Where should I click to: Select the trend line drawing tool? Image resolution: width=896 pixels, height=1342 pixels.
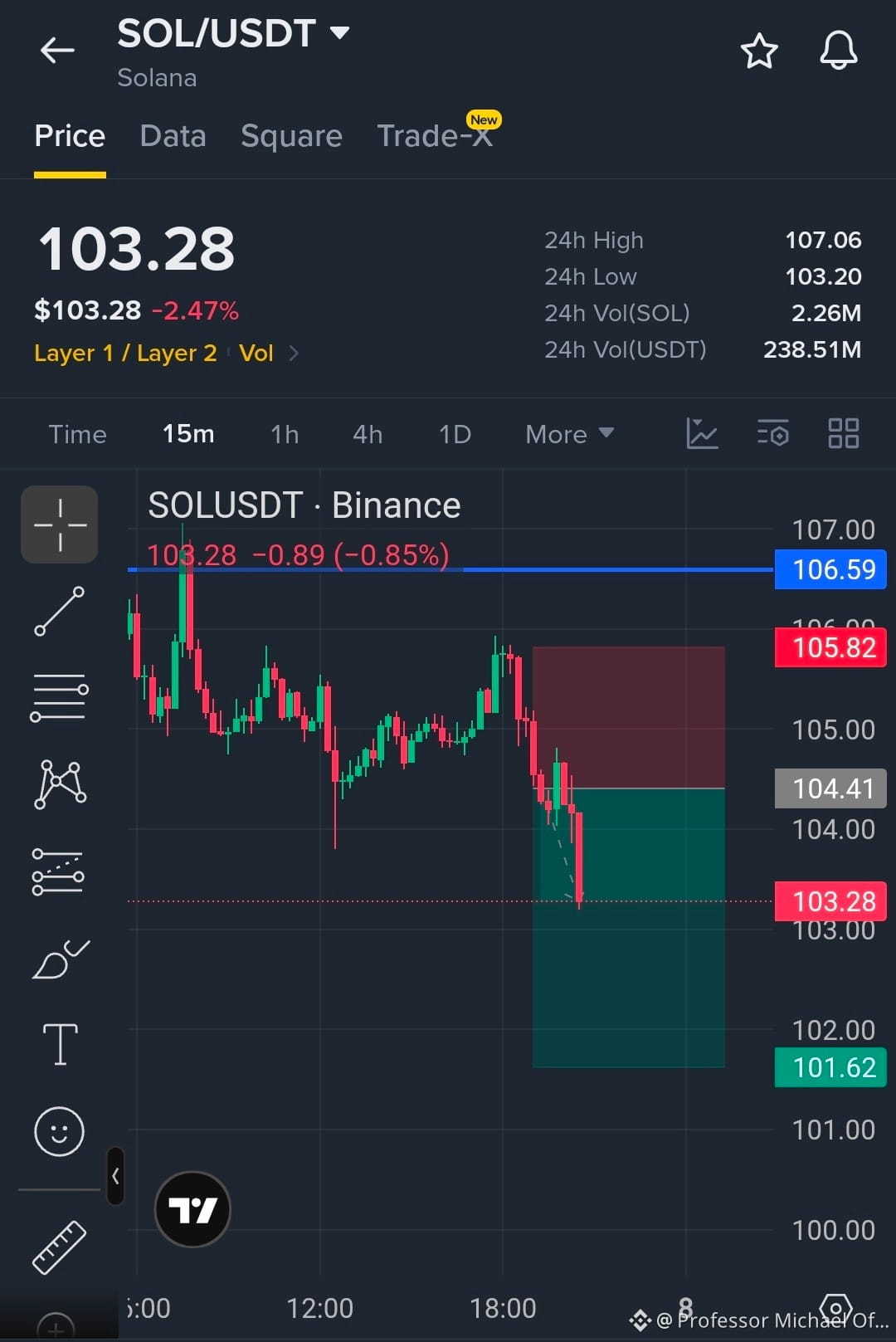[59, 612]
